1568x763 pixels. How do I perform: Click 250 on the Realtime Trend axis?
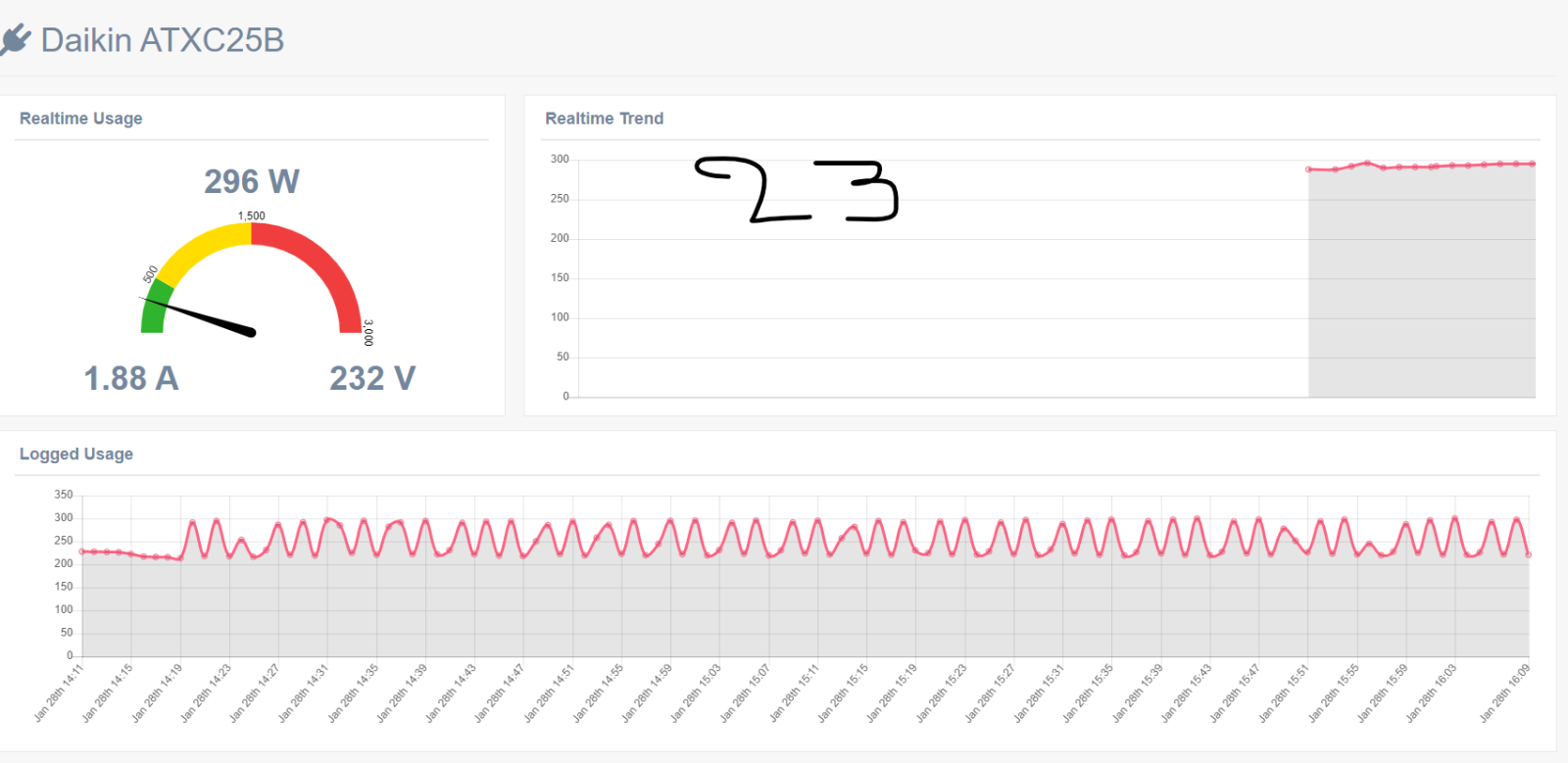[x=560, y=199]
